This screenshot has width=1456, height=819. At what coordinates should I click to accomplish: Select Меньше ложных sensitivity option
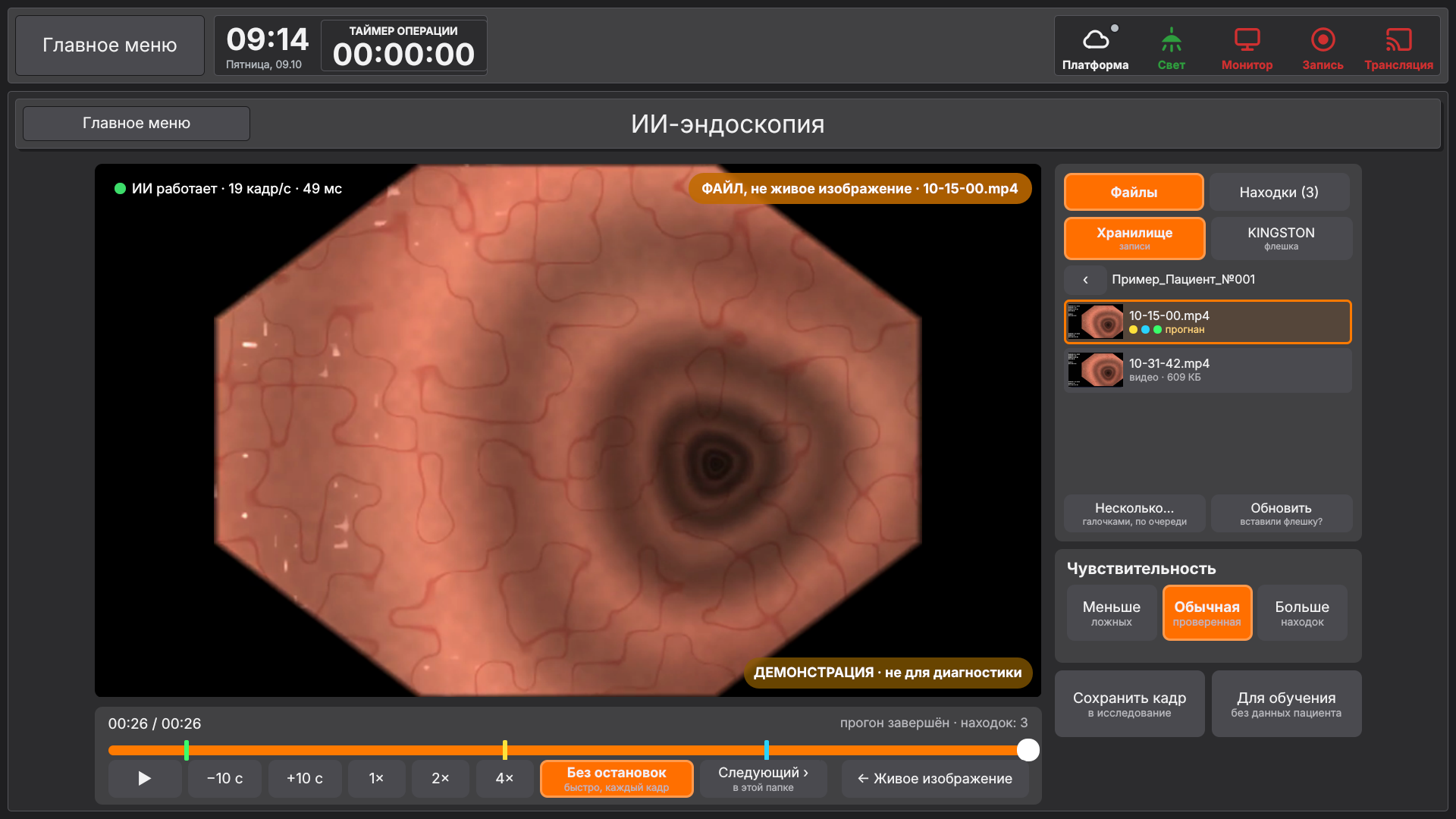coord(1111,613)
